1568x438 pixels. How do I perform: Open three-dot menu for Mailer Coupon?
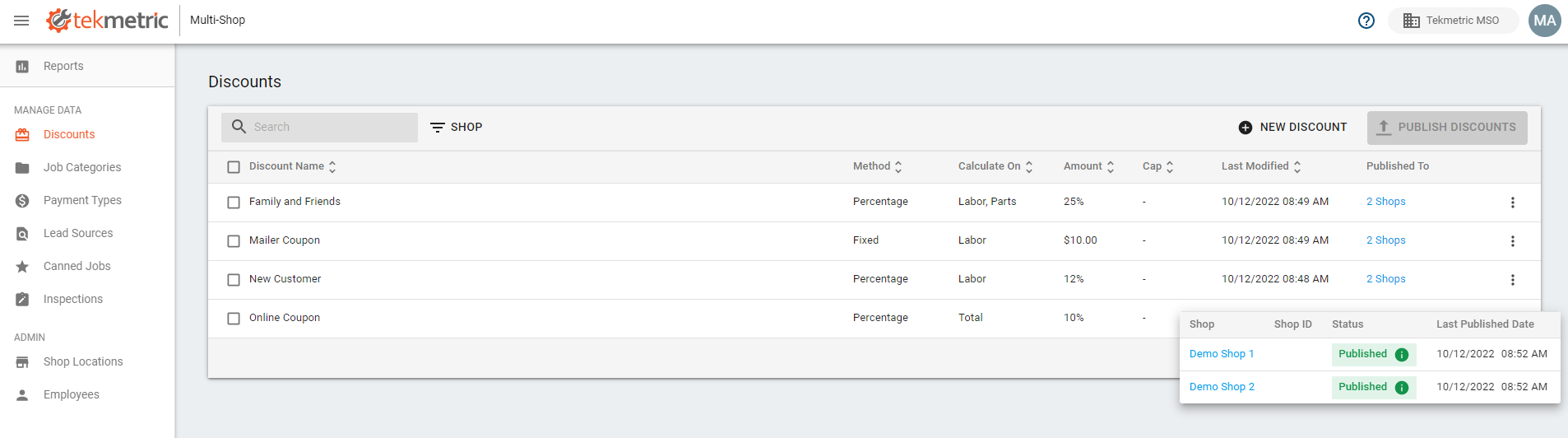tap(1512, 241)
